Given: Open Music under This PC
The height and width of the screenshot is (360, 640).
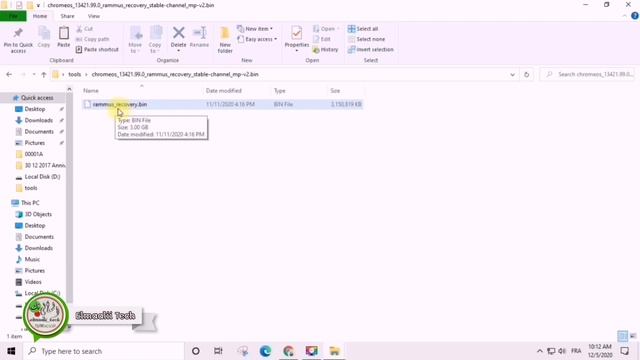Looking at the screenshot, I should point(32,259).
